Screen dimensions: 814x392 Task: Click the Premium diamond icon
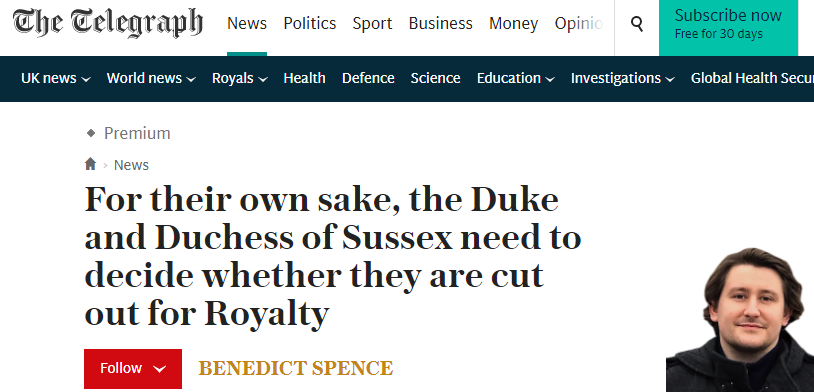point(91,133)
